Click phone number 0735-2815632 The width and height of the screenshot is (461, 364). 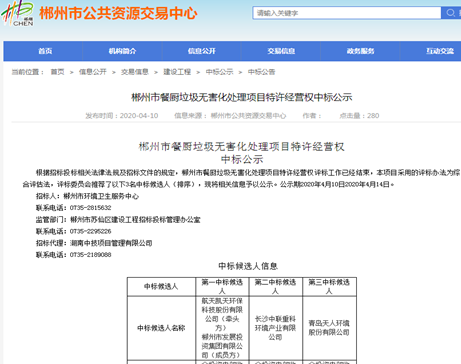[x=90, y=208]
